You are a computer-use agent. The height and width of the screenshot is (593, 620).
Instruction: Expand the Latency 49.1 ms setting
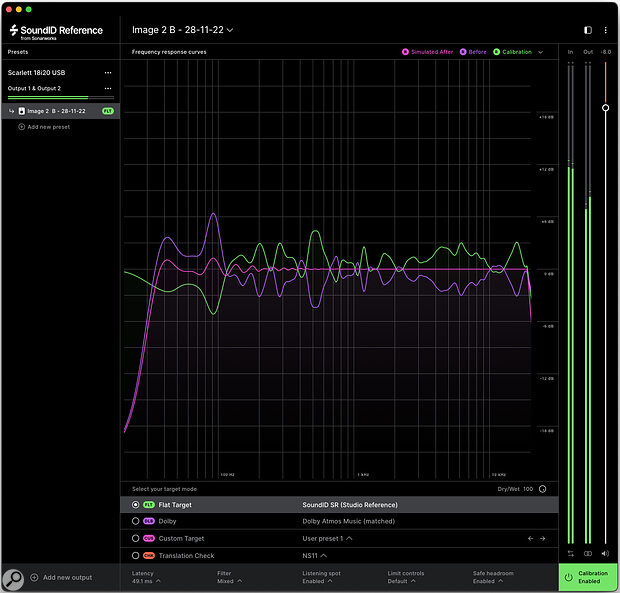[146, 577]
